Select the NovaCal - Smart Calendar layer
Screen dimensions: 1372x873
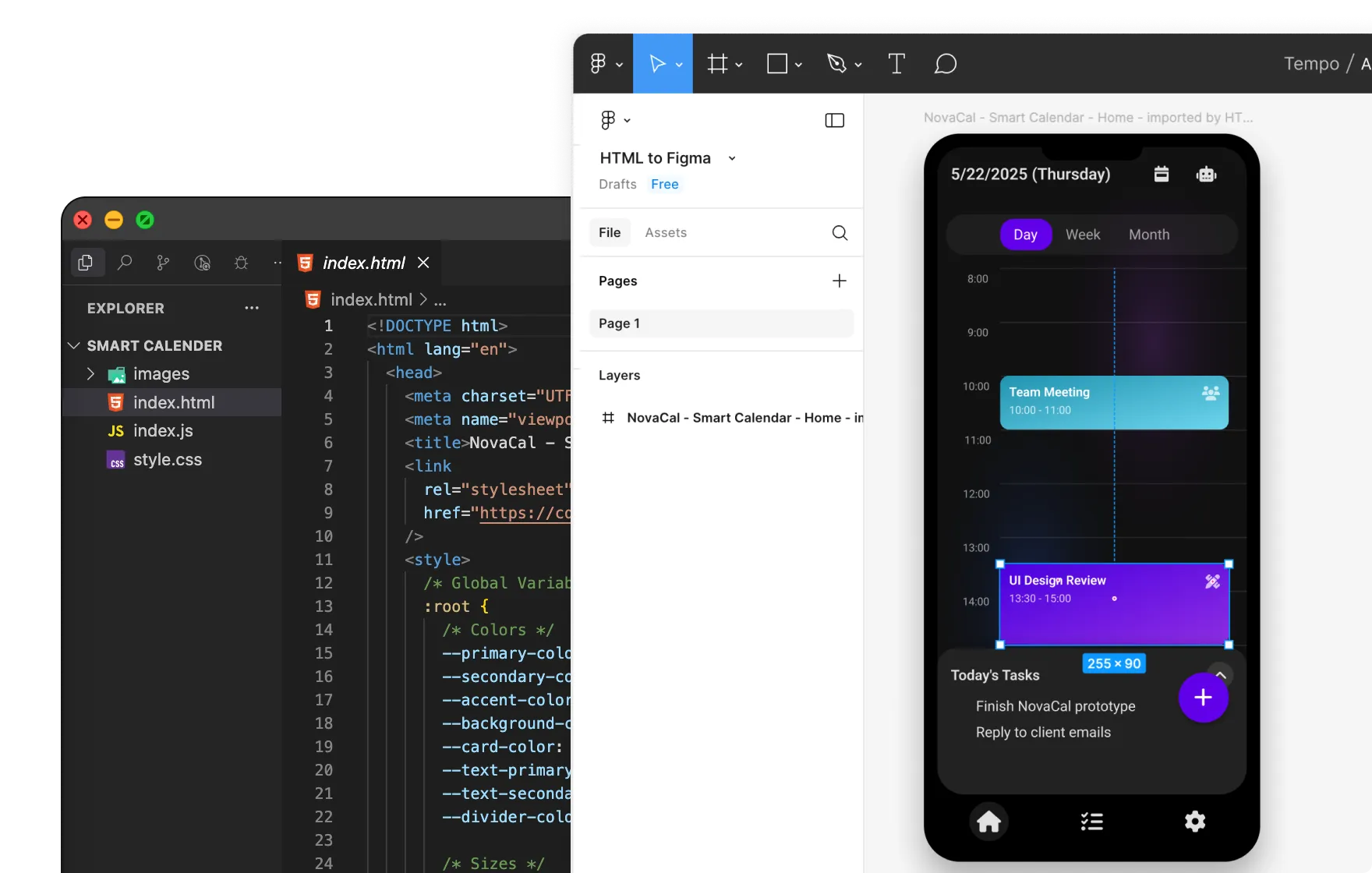731,418
